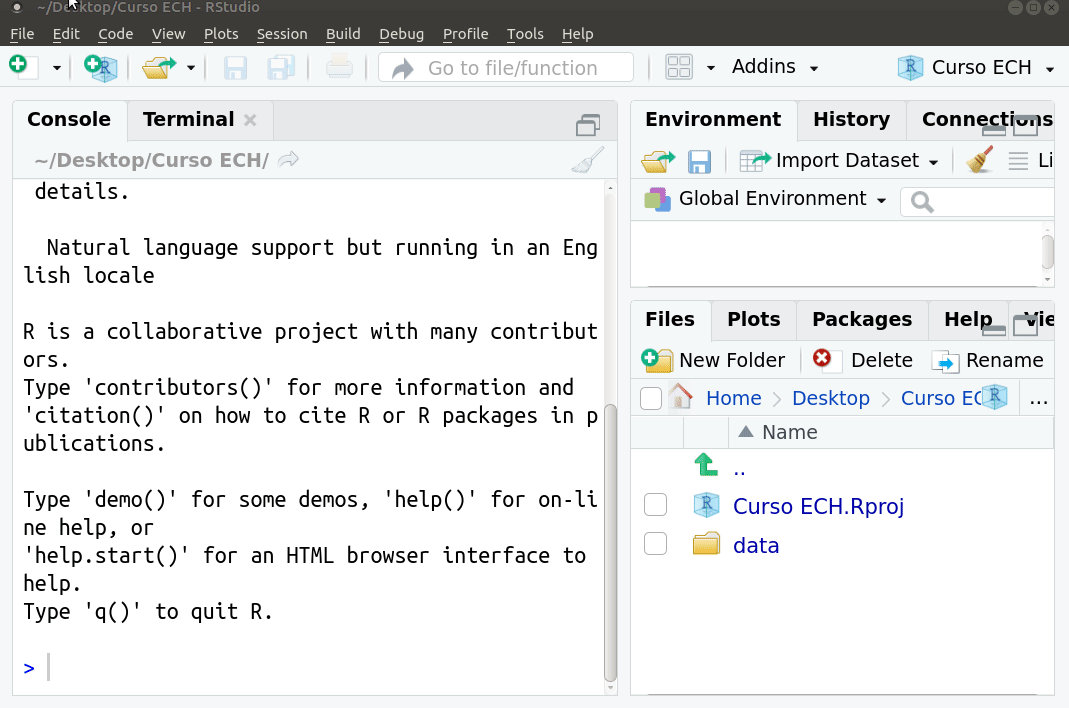Screen dimensions: 1069x708
Task: Click the New Folder button
Action: pyautogui.click(x=713, y=359)
